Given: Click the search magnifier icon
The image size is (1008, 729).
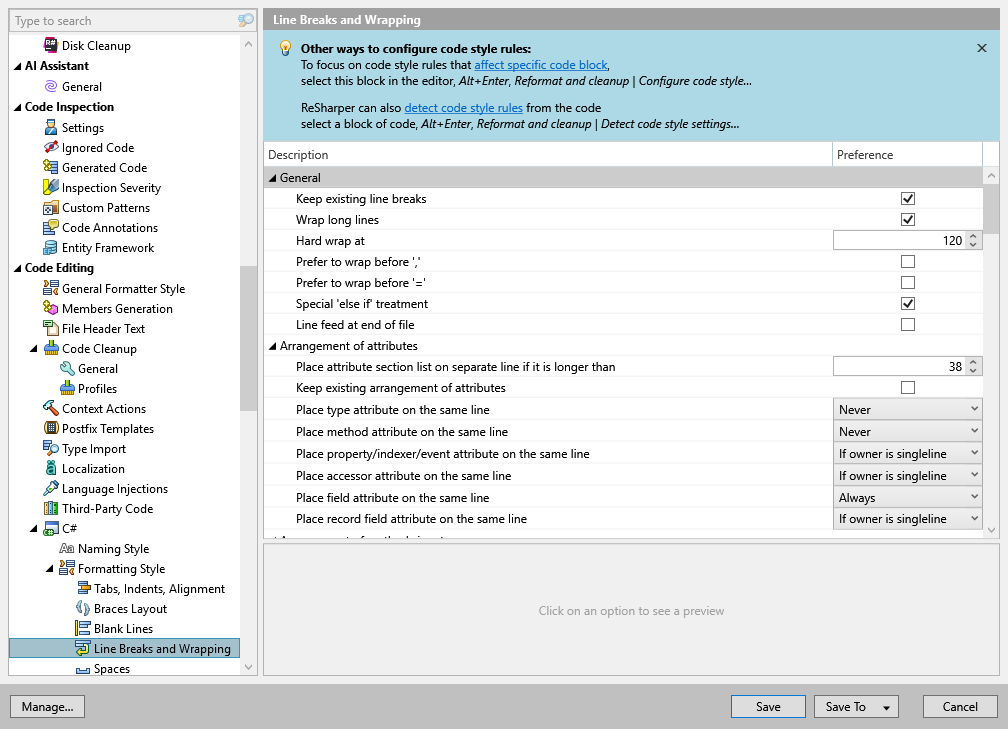Looking at the screenshot, I should [245, 21].
